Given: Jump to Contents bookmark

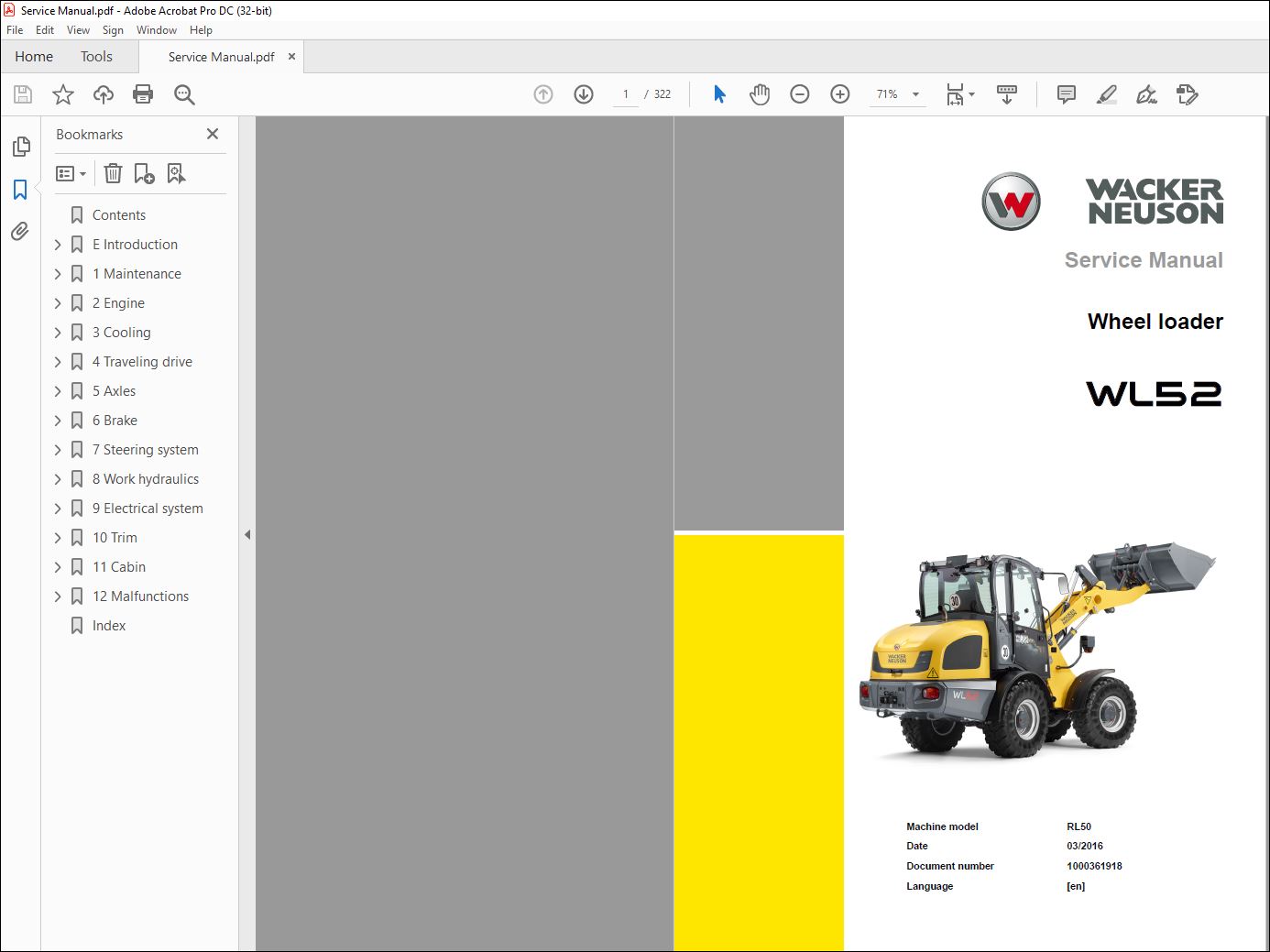Looking at the screenshot, I should coord(119,215).
